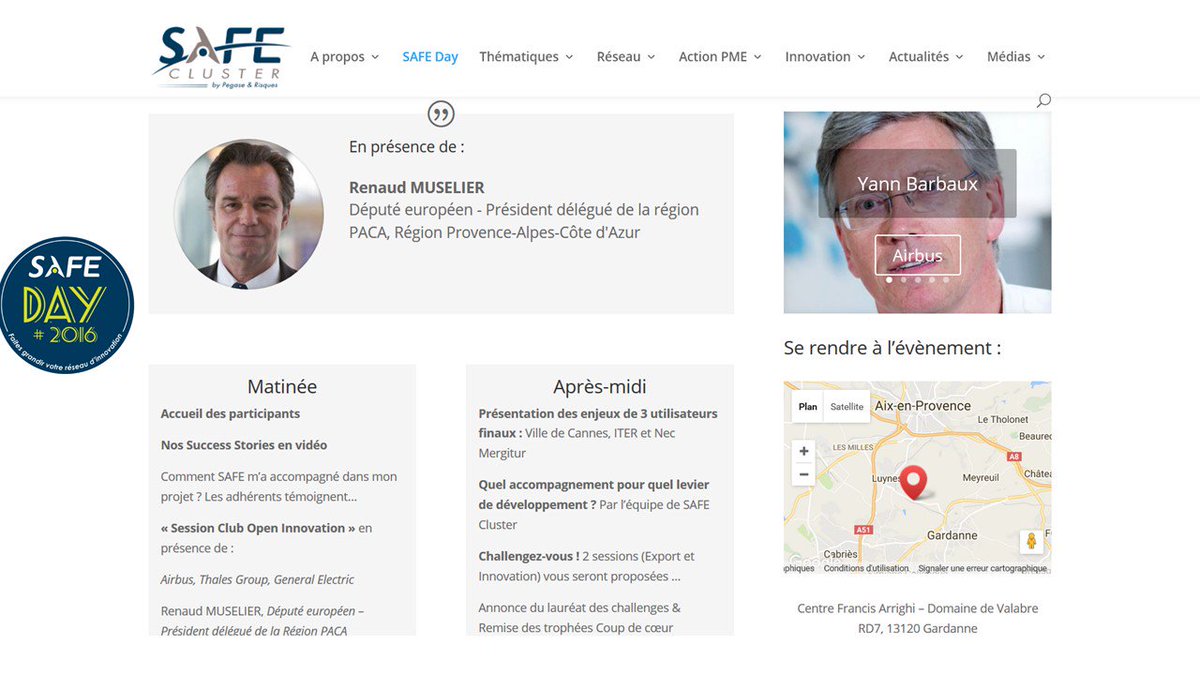Click Gardanne label on the map

pyautogui.click(x=953, y=535)
